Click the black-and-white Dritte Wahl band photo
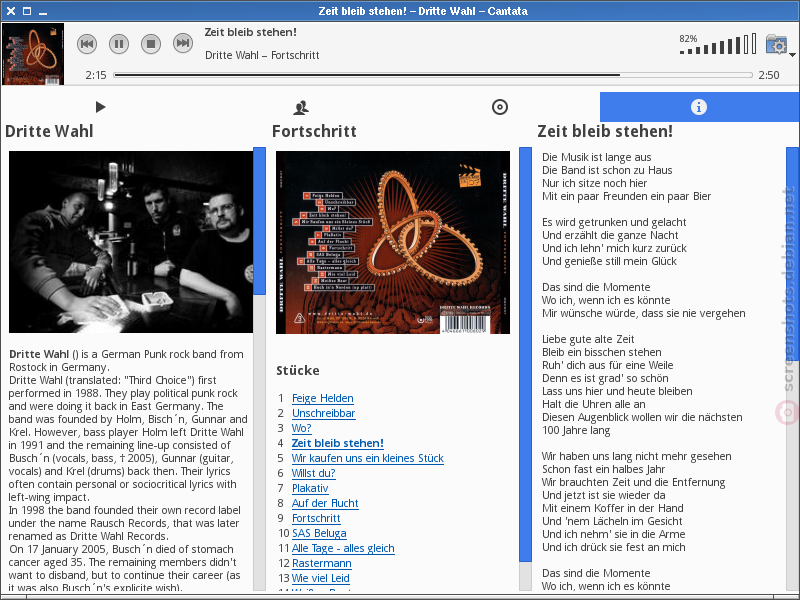The height and width of the screenshot is (600, 800). click(131, 242)
